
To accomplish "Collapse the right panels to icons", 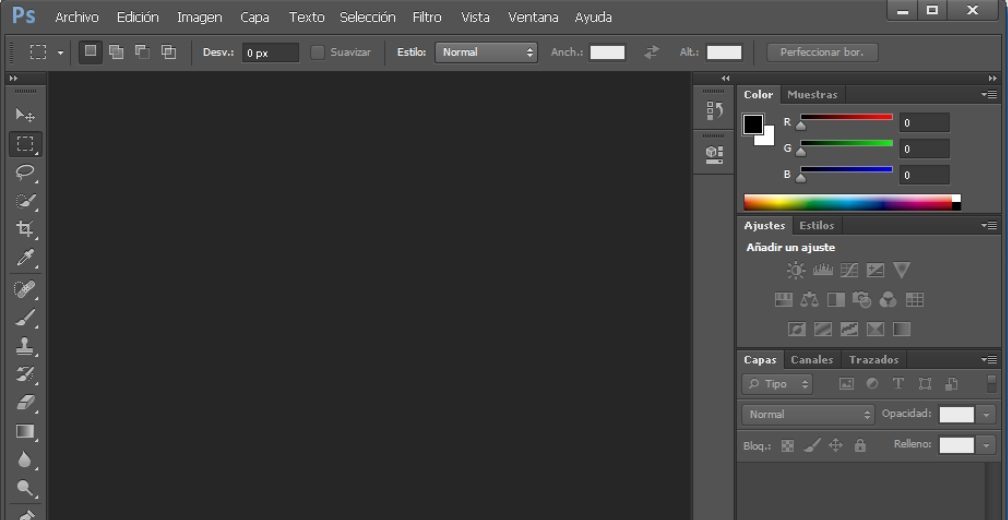I will pyautogui.click(x=993, y=78).
